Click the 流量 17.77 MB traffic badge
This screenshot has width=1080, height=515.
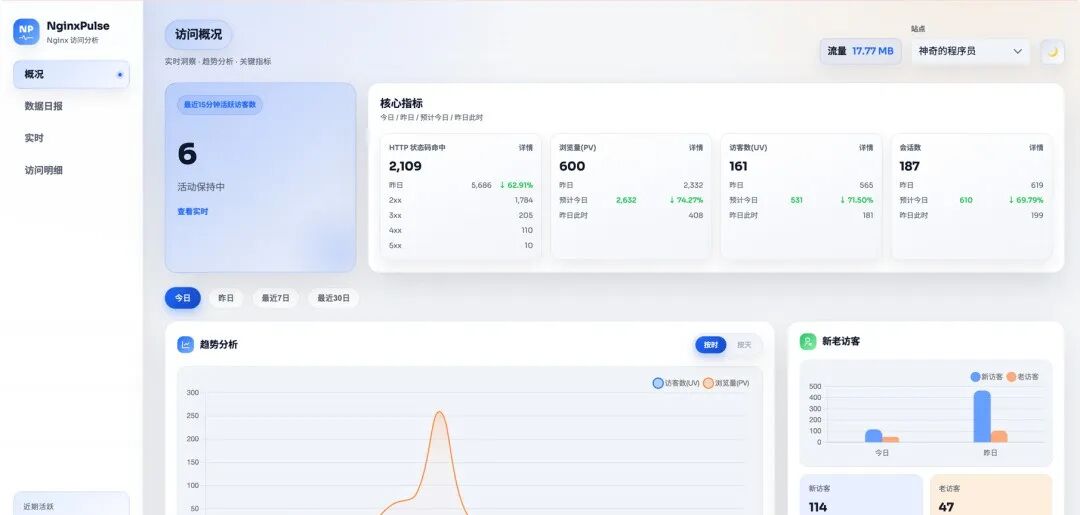coord(860,51)
